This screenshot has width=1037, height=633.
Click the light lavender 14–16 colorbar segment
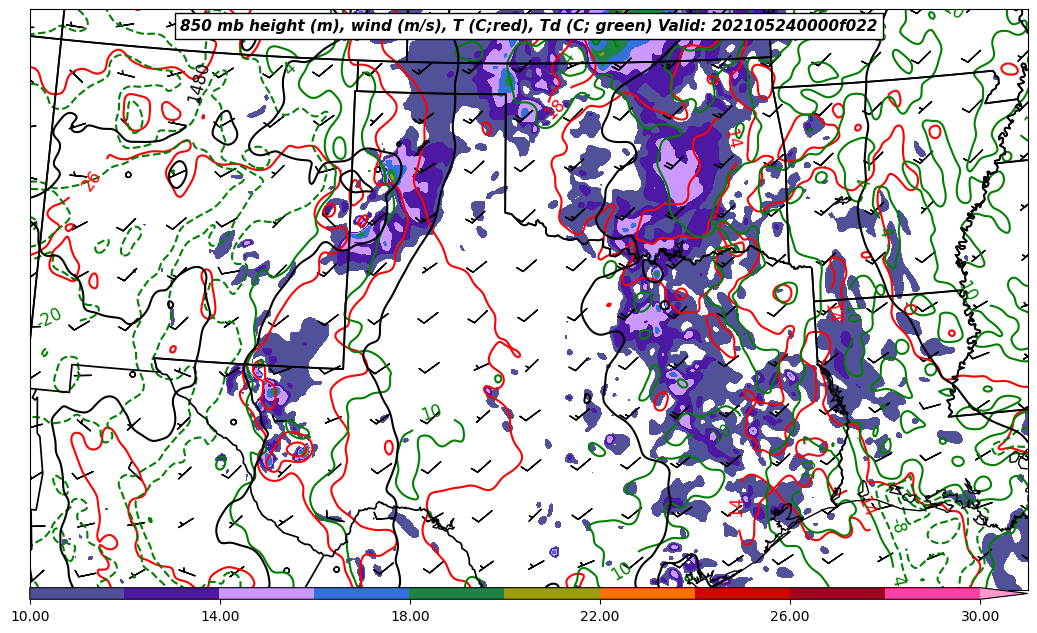click(267, 593)
